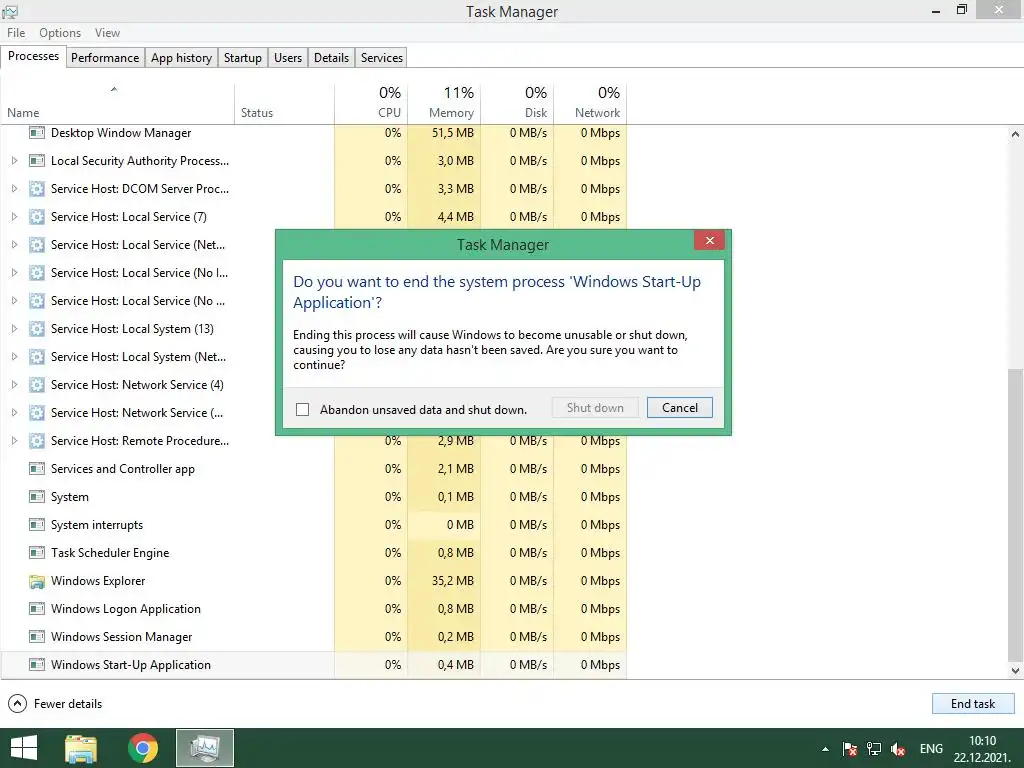Sort by the Name column header
The width and height of the screenshot is (1024, 768).
click(x=118, y=103)
